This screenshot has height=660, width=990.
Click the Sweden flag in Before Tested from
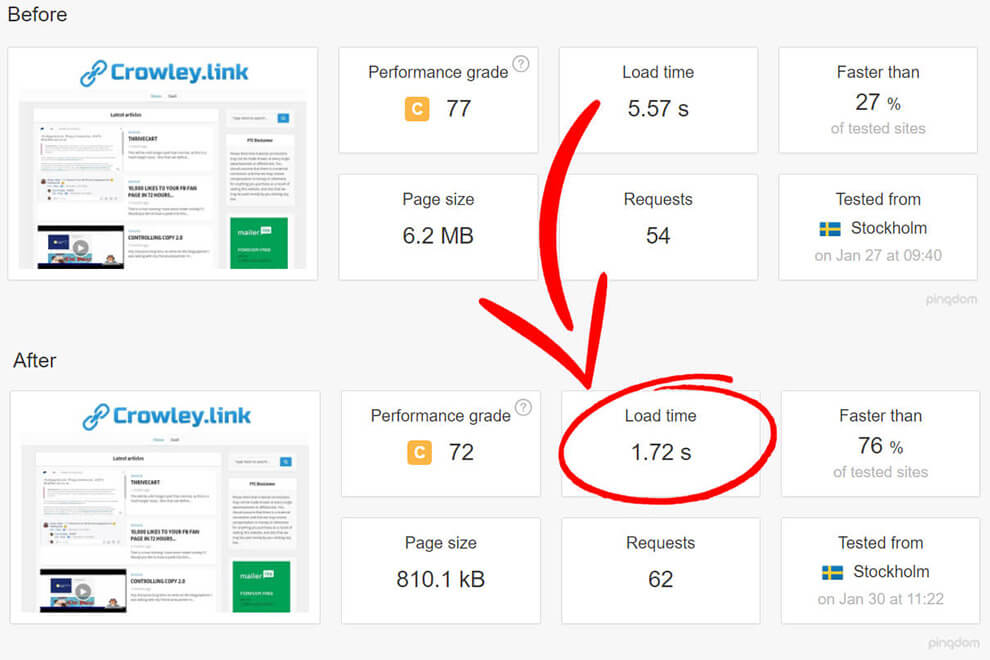tap(830, 229)
